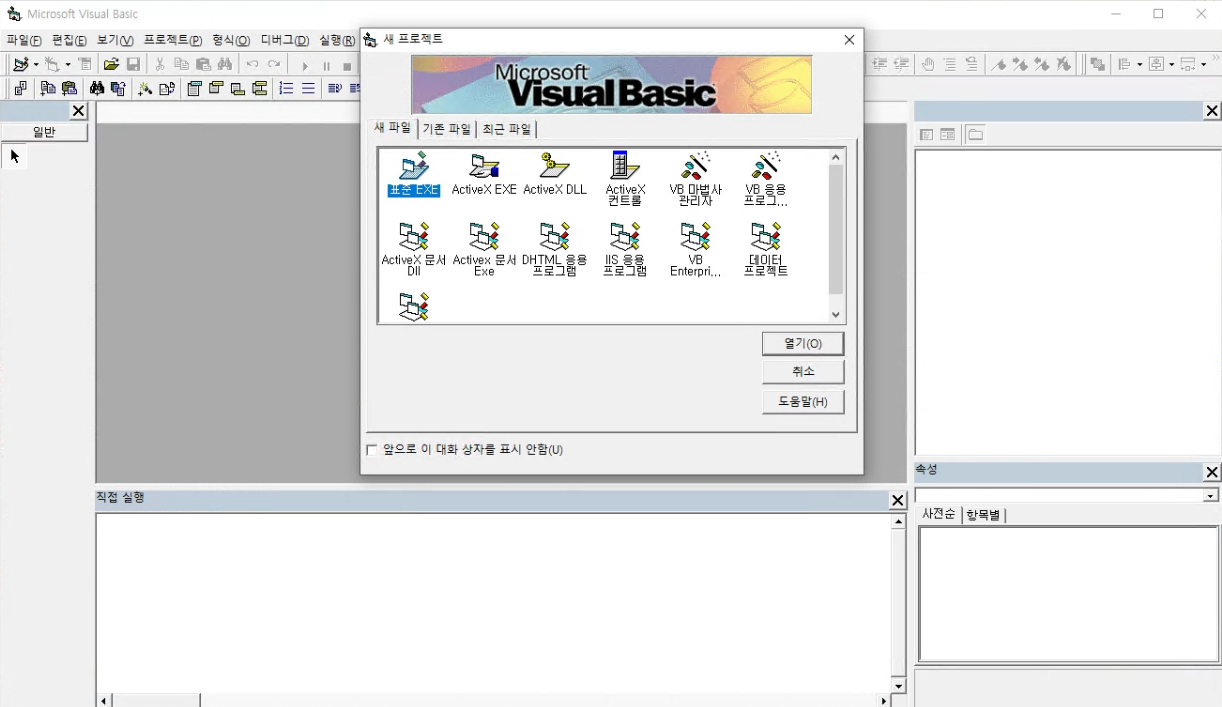Image resolution: width=1222 pixels, height=707 pixels.
Task: Open the Menu Editor toolbar icon
Action: click(x=85, y=64)
